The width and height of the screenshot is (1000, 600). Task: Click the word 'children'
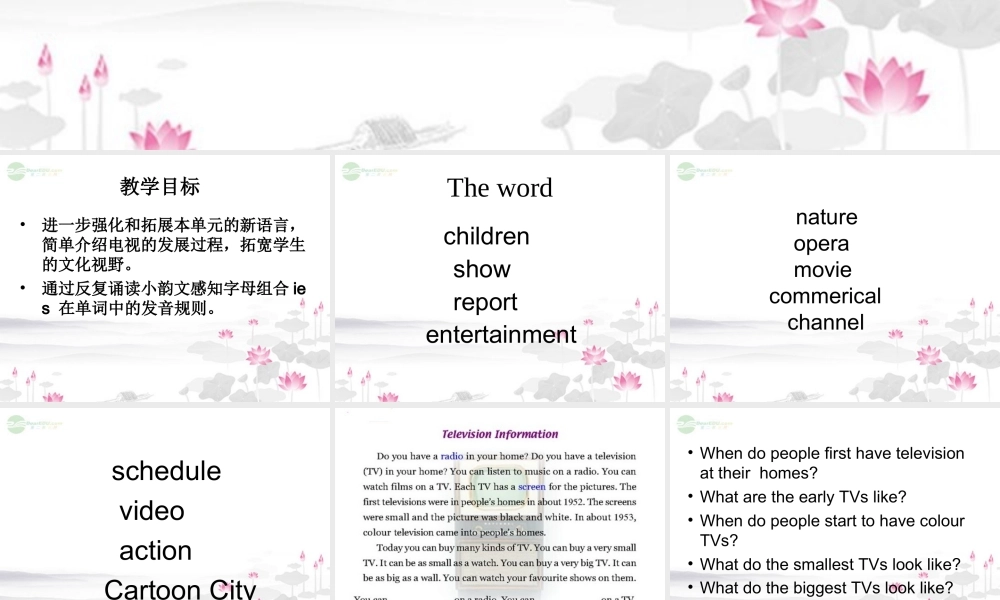[486, 237]
